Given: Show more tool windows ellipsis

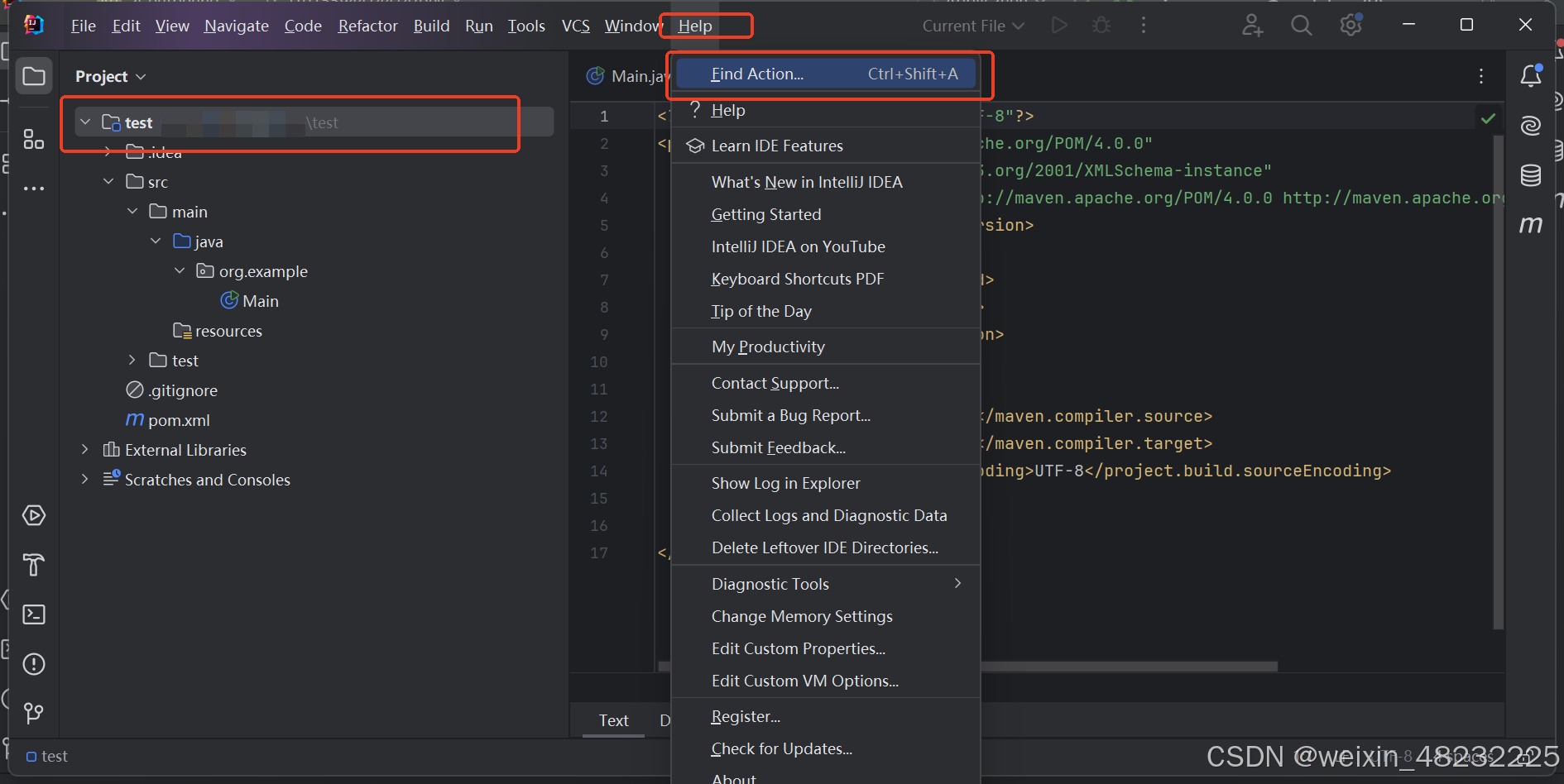Looking at the screenshot, I should [x=34, y=189].
